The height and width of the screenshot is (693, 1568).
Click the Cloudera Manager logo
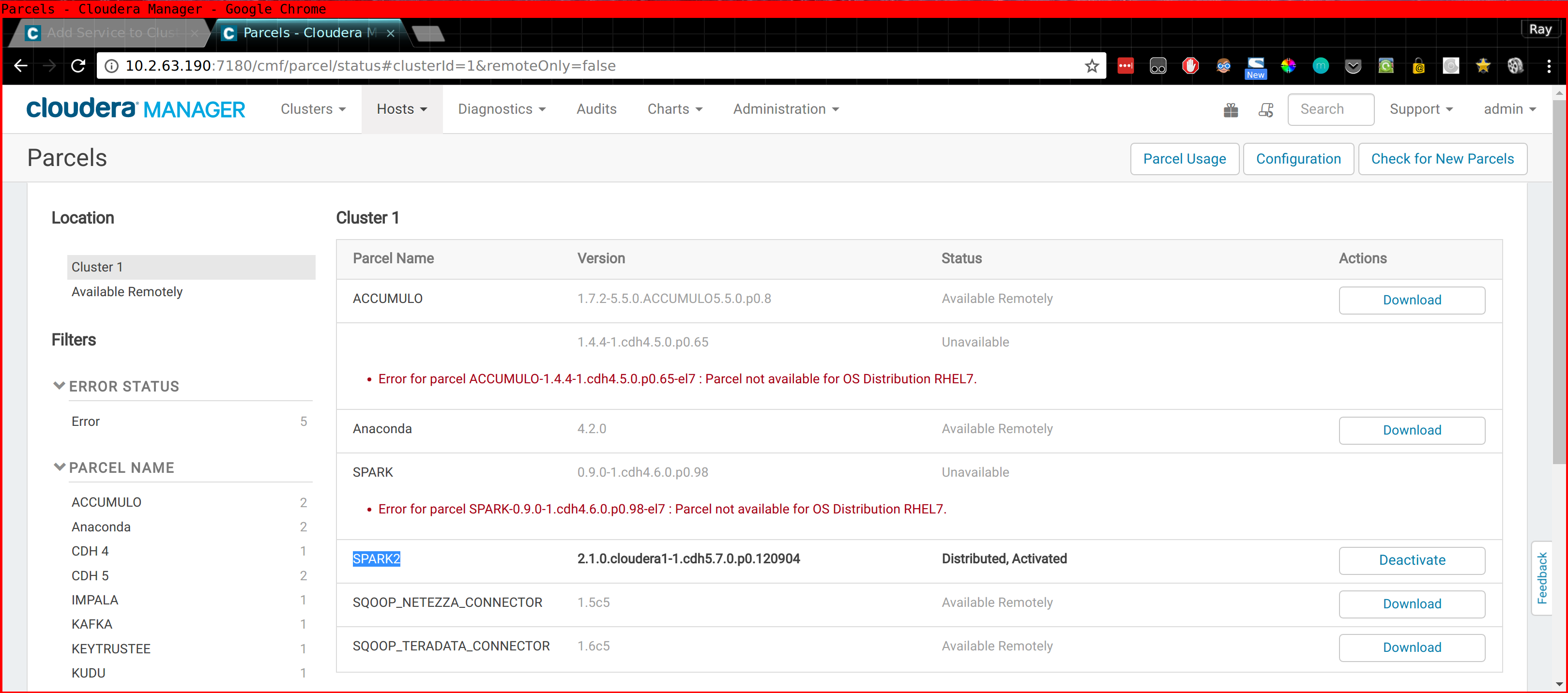coord(135,108)
